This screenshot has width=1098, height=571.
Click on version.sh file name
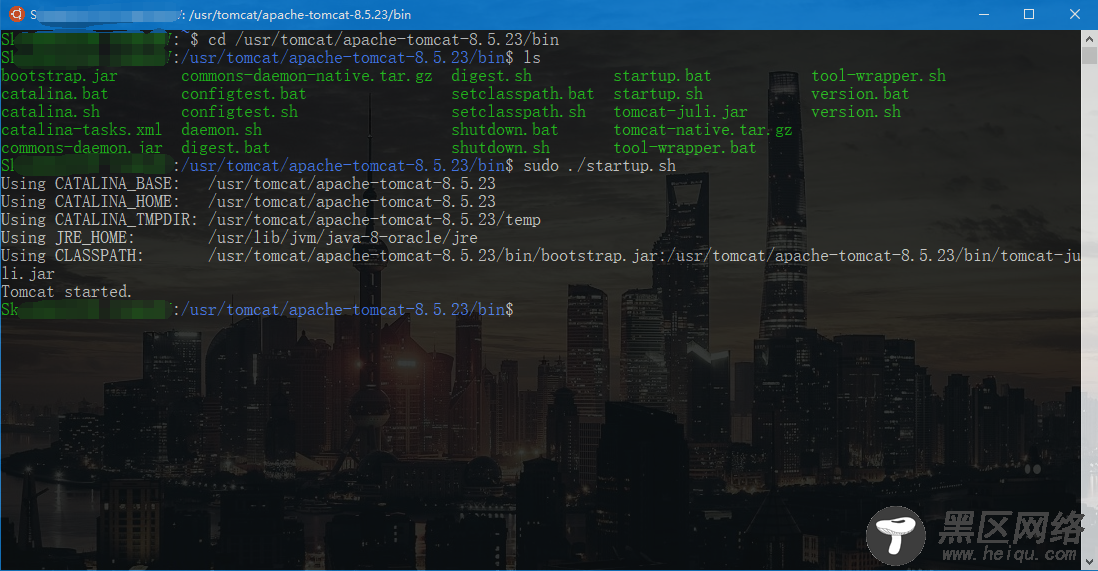point(856,112)
